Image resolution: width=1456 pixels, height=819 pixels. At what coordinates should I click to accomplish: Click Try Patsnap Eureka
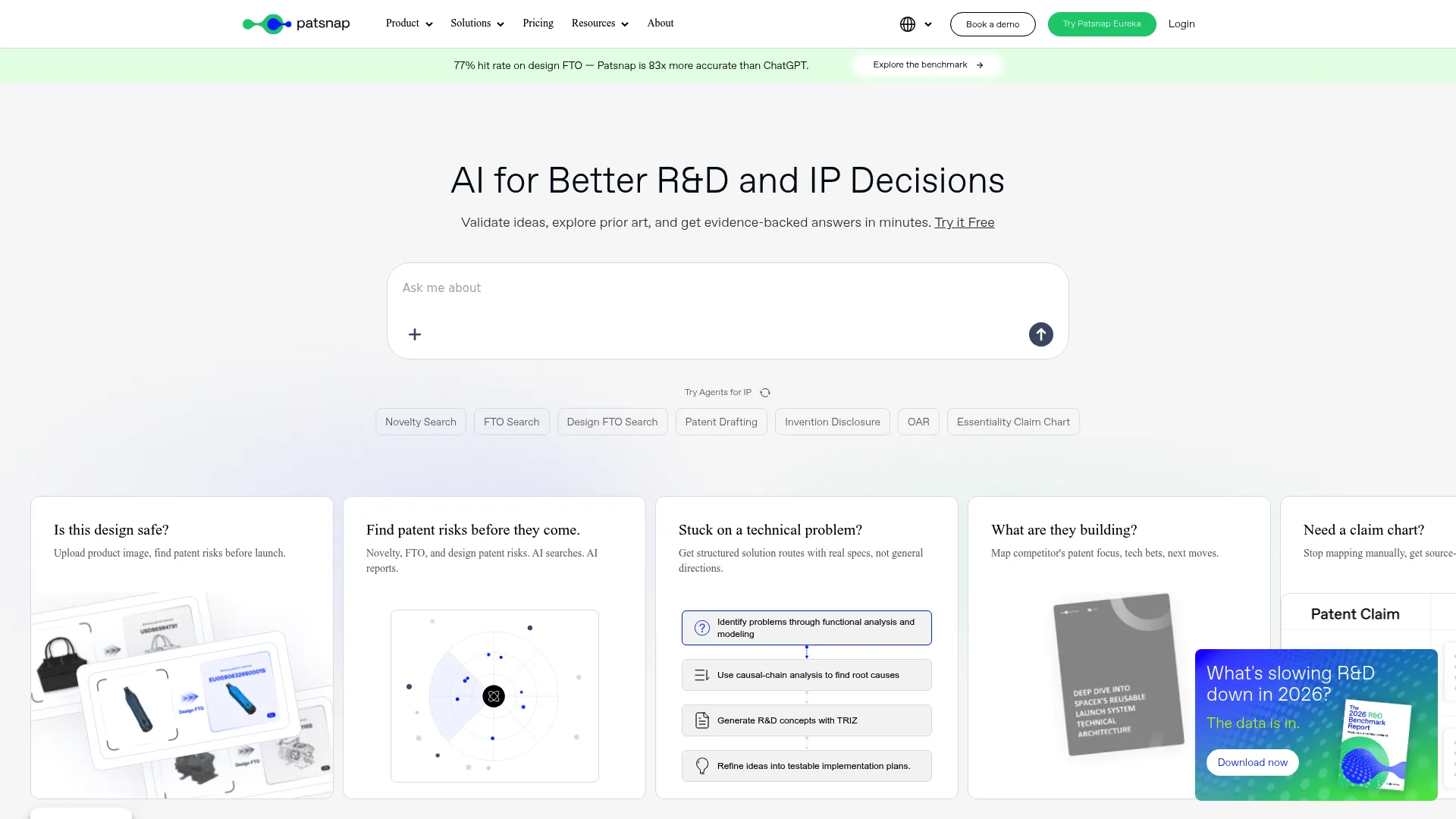(x=1102, y=24)
